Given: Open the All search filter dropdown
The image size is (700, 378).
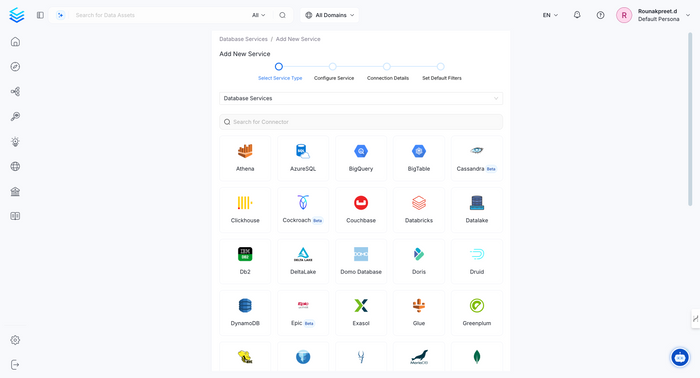Looking at the screenshot, I should pos(258,15).
